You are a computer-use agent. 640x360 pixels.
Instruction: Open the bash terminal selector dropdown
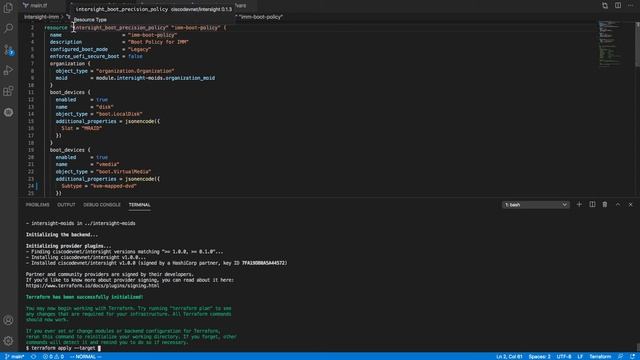tap(536, 205)
